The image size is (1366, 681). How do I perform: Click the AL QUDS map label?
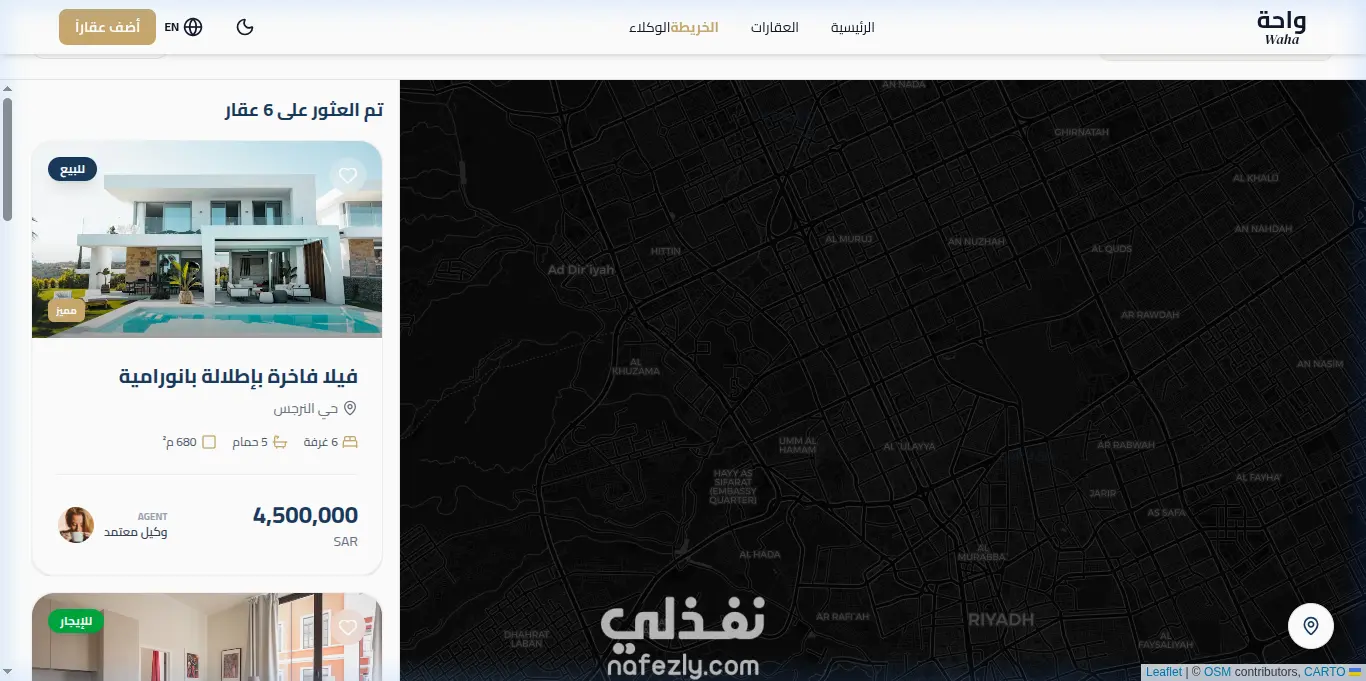pos(1111,249)
